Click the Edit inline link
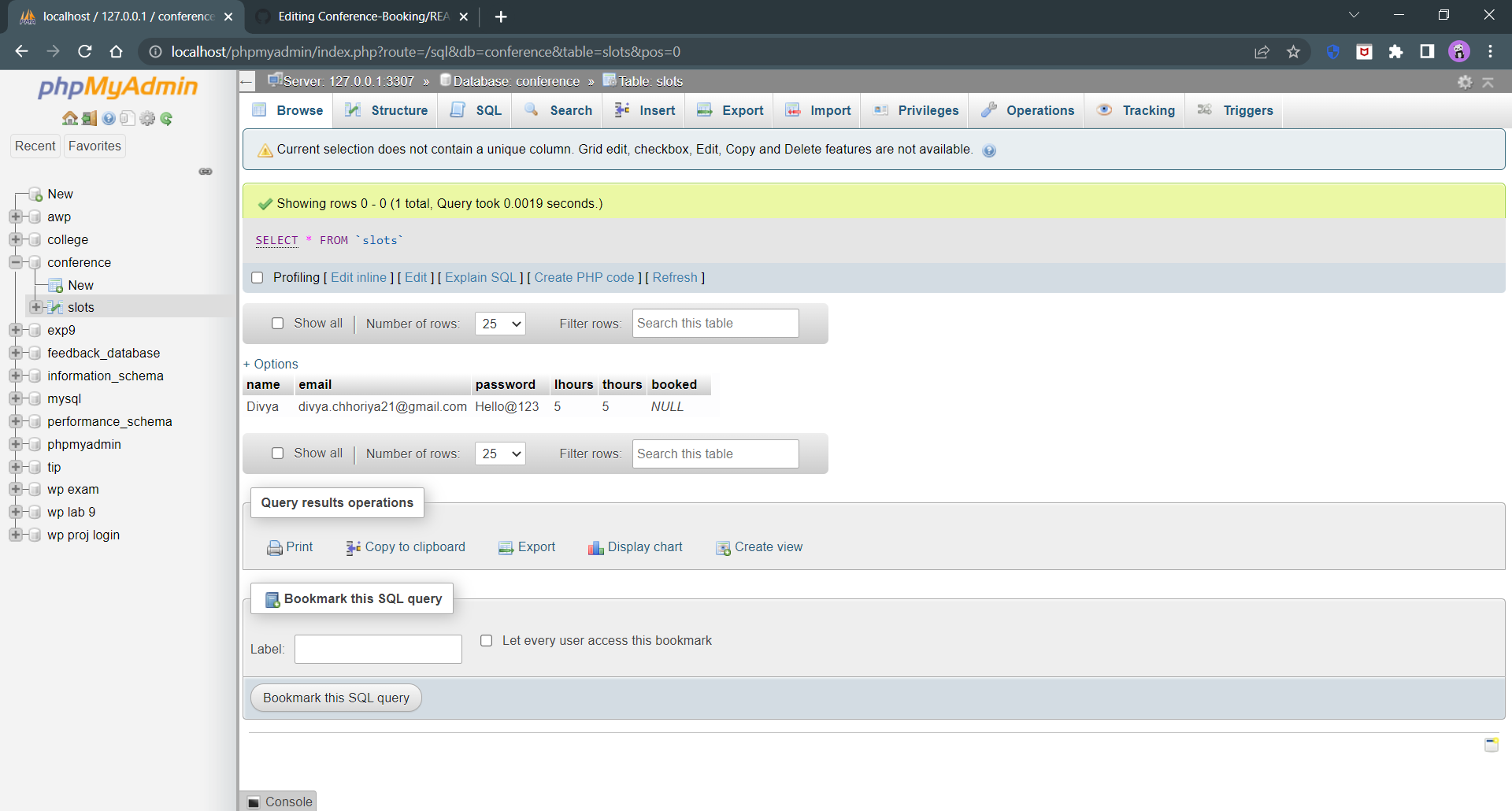1512x811 pixels. point(359,277)
